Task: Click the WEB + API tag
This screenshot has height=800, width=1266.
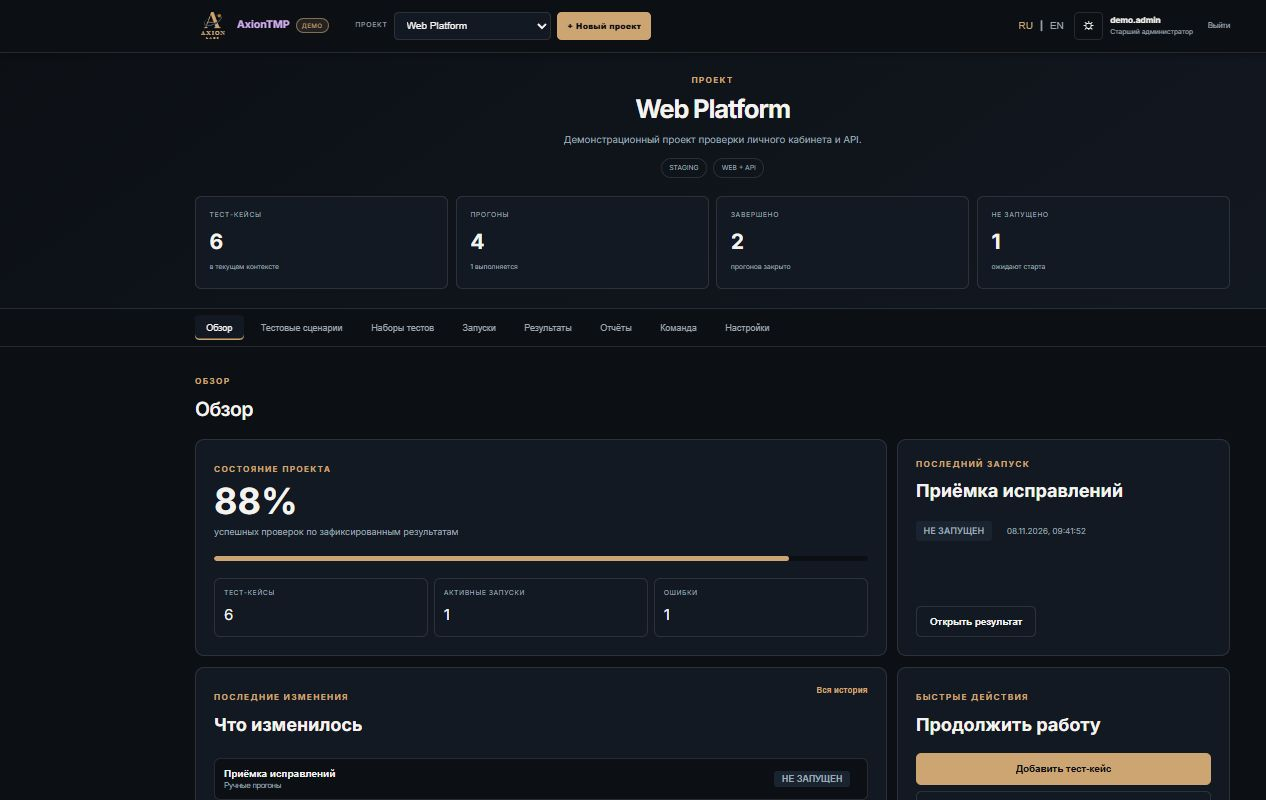Action: pos(739,168)
